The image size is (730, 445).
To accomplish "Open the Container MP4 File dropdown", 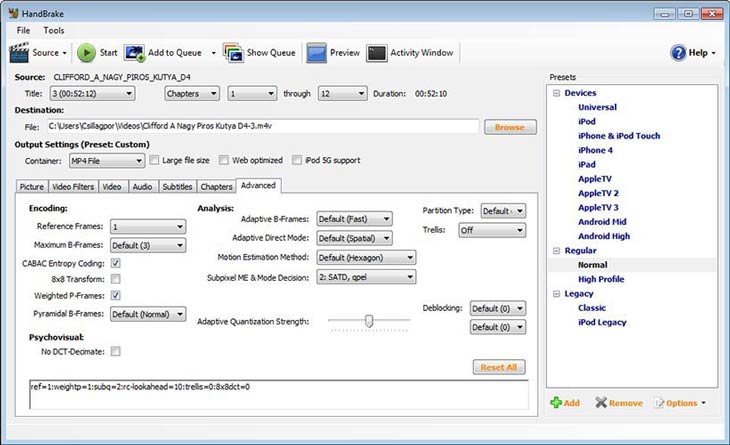I will click(x=107, y=161).
